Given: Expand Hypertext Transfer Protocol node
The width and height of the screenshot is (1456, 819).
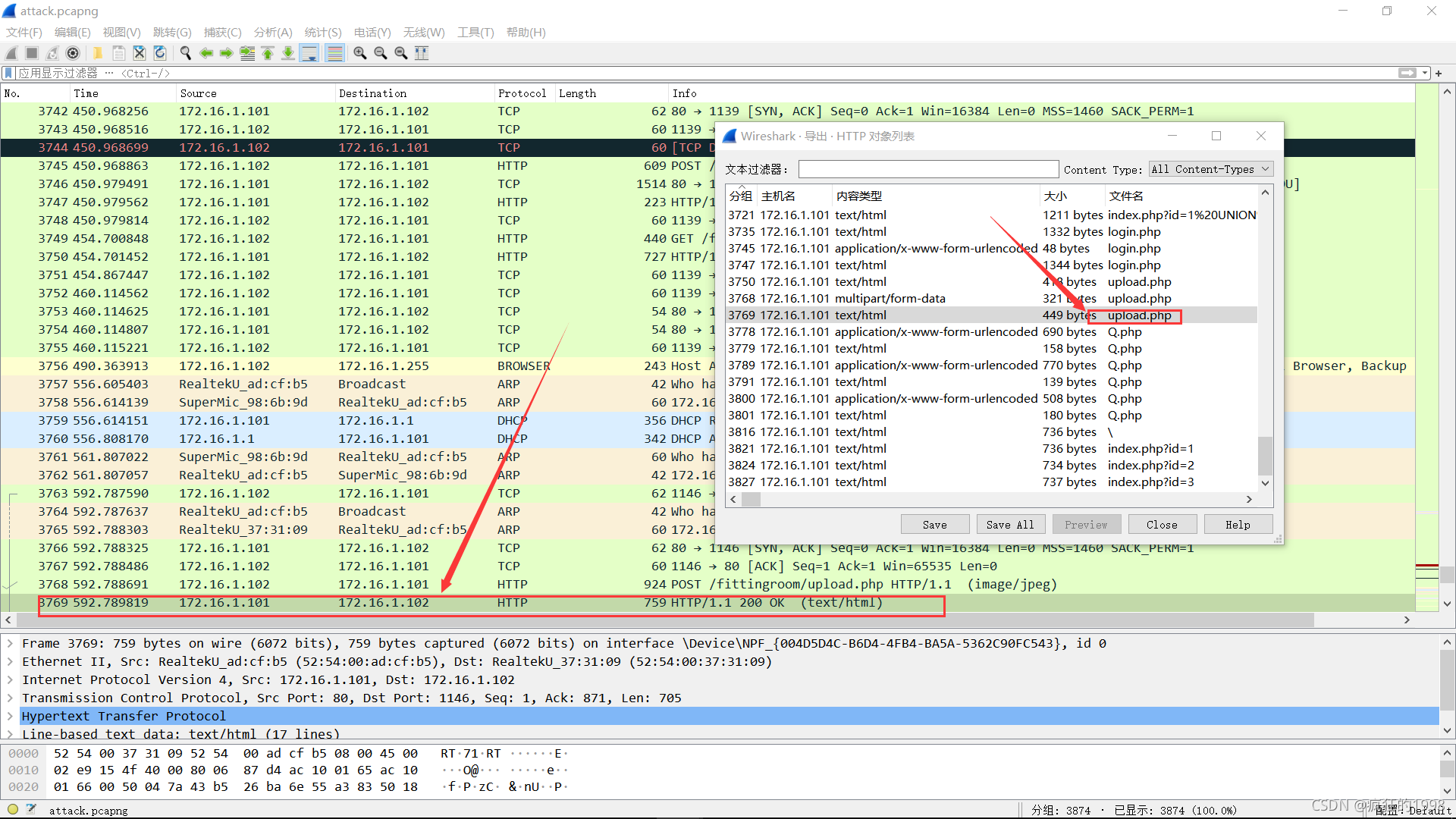Looking at the screenshot, I should click(11, 716).
